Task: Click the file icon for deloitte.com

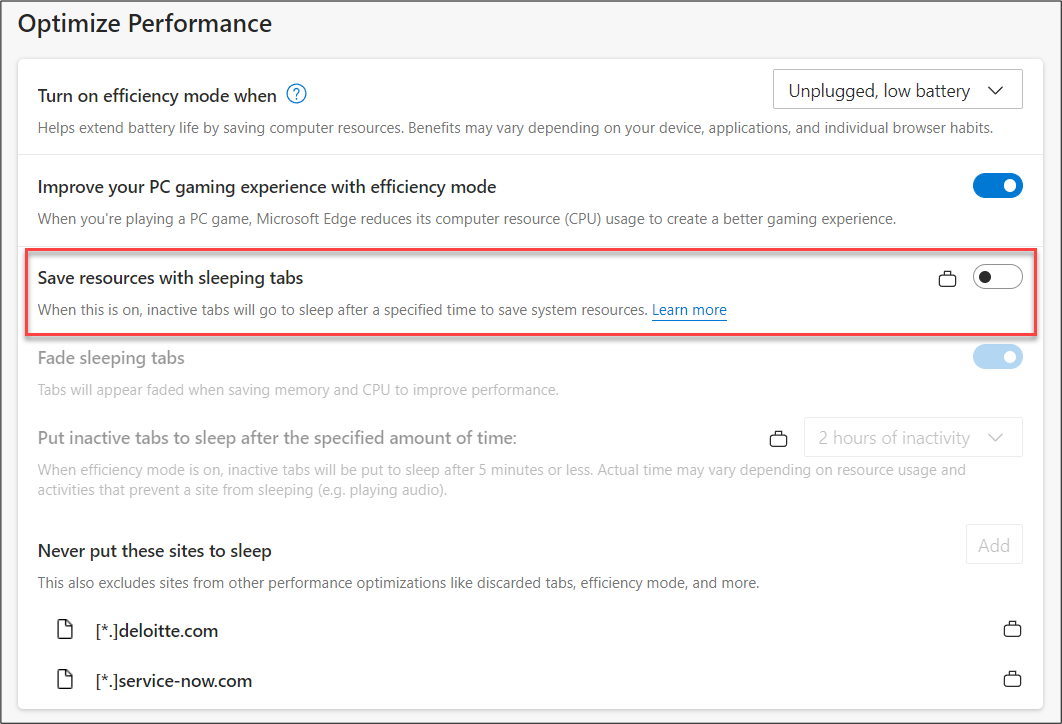Action: tap(65, 630)
